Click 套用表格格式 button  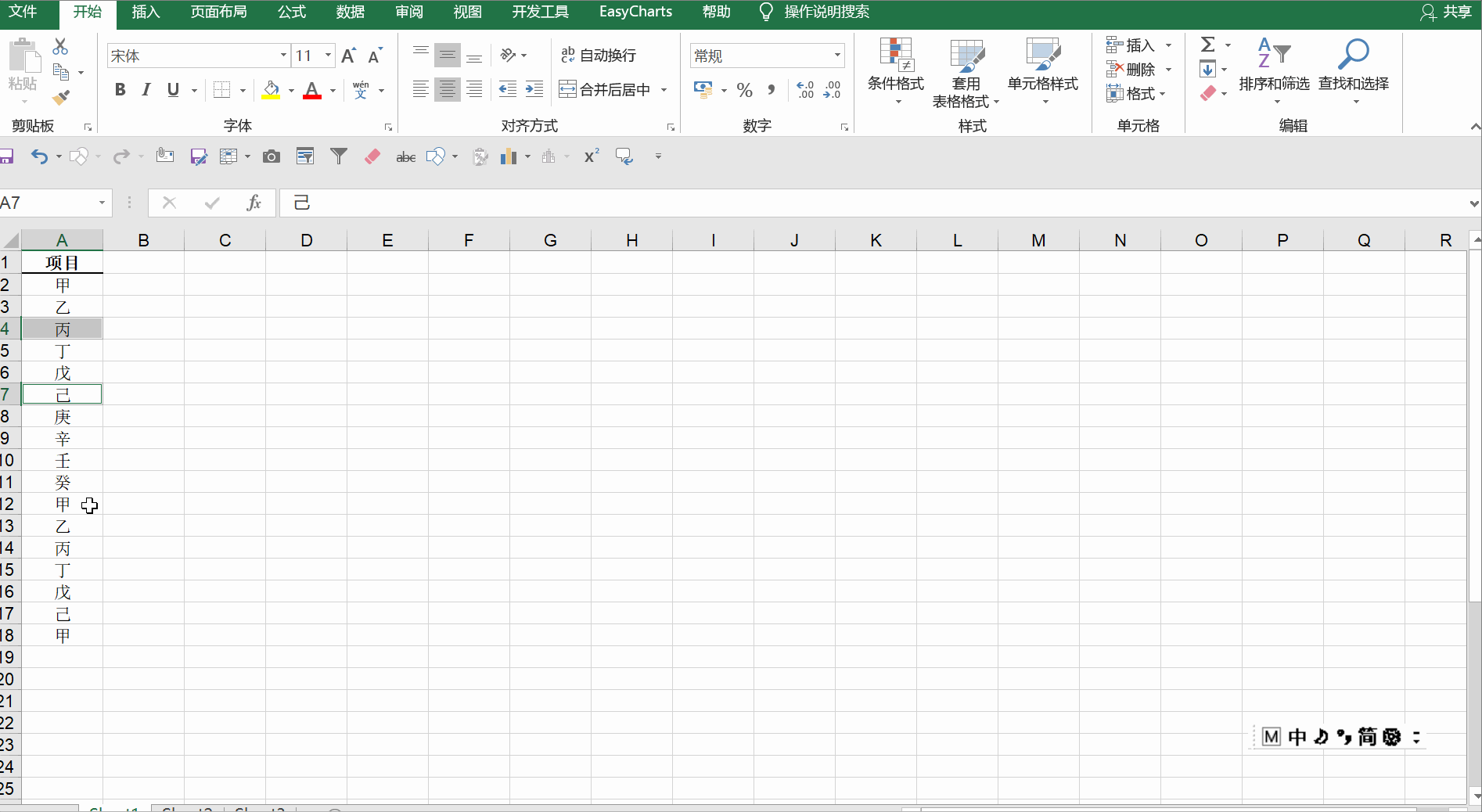[x=966, y=74]
